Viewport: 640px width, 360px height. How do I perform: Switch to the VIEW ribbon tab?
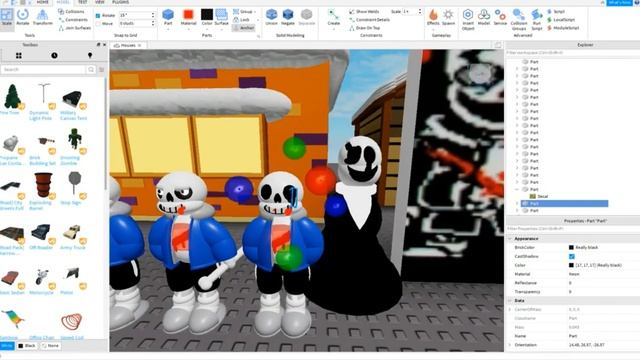pyautogui.click(x=100, y=2)
